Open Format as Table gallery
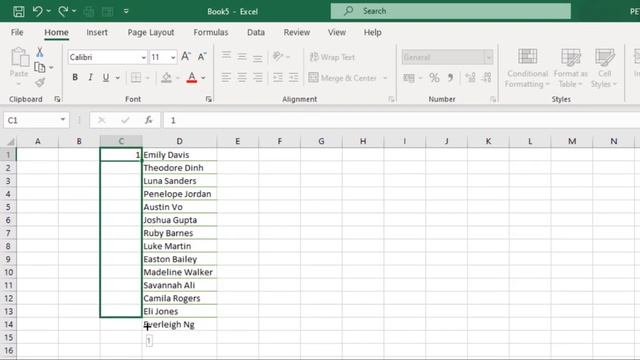640x360 pixels. click(571, 68)
